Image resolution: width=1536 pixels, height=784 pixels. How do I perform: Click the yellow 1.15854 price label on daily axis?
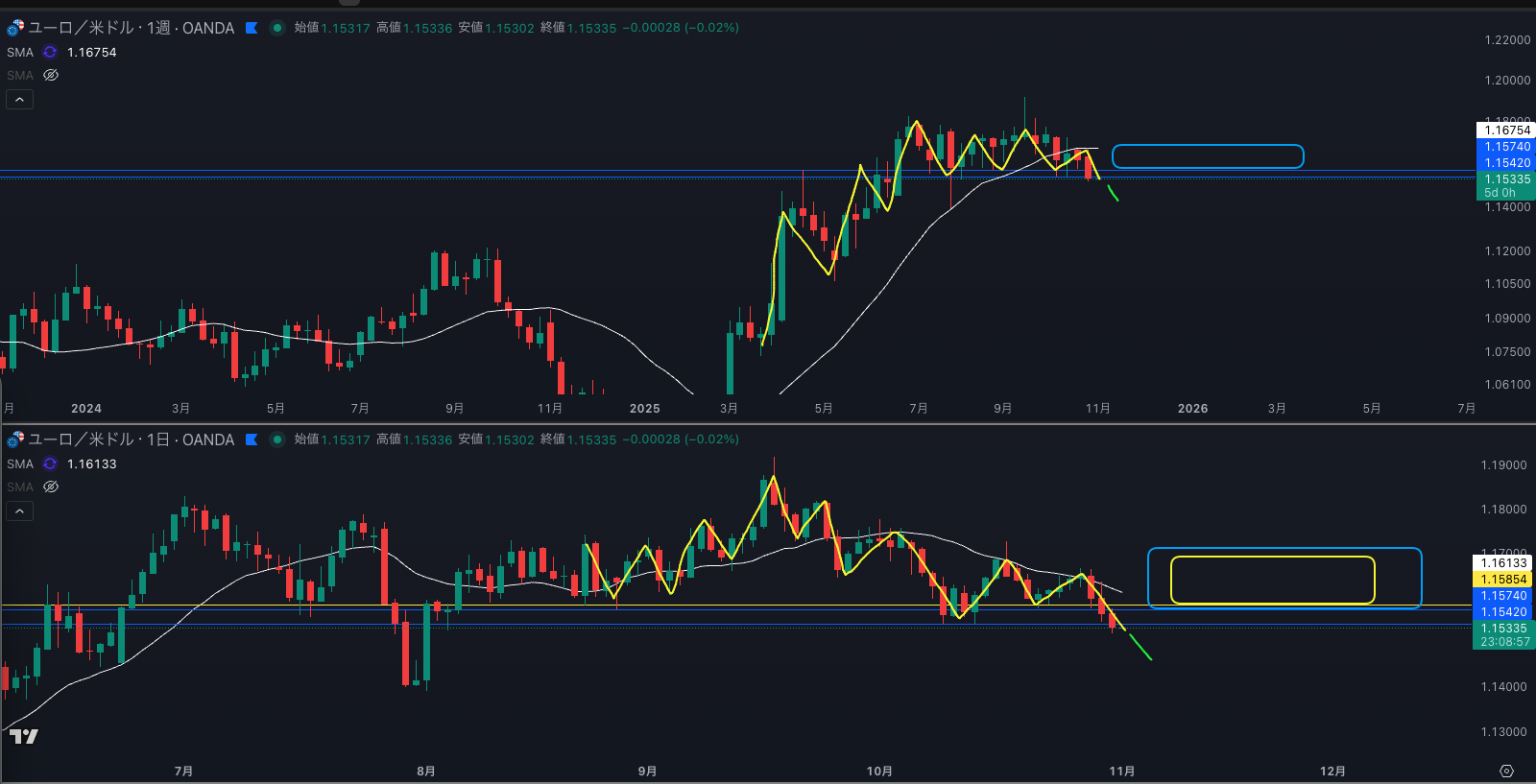[x=1503, y=580]
